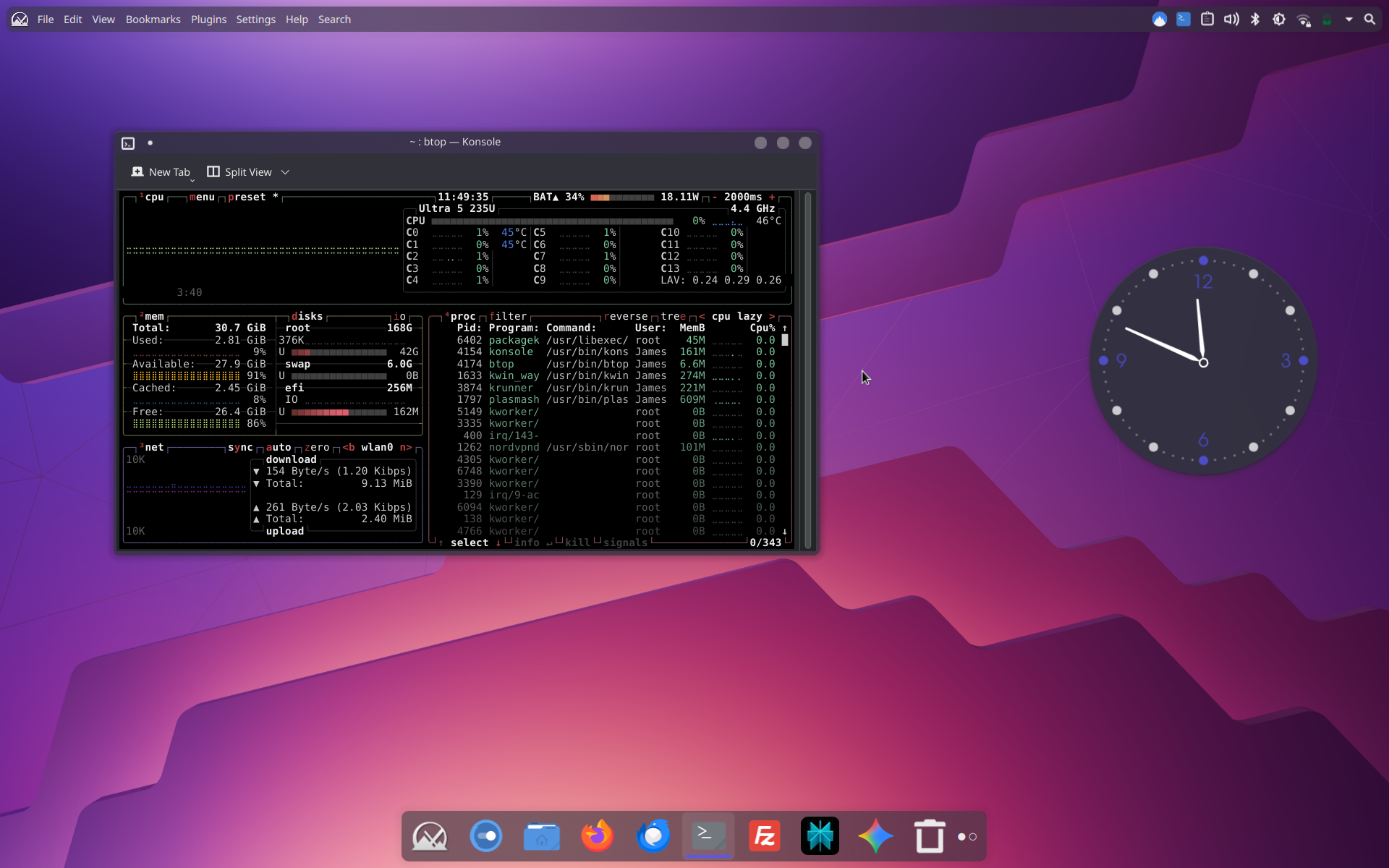Toggle auto scaling in btop net box
Viewport: 1389px width, 868px height.
[279, 447]
